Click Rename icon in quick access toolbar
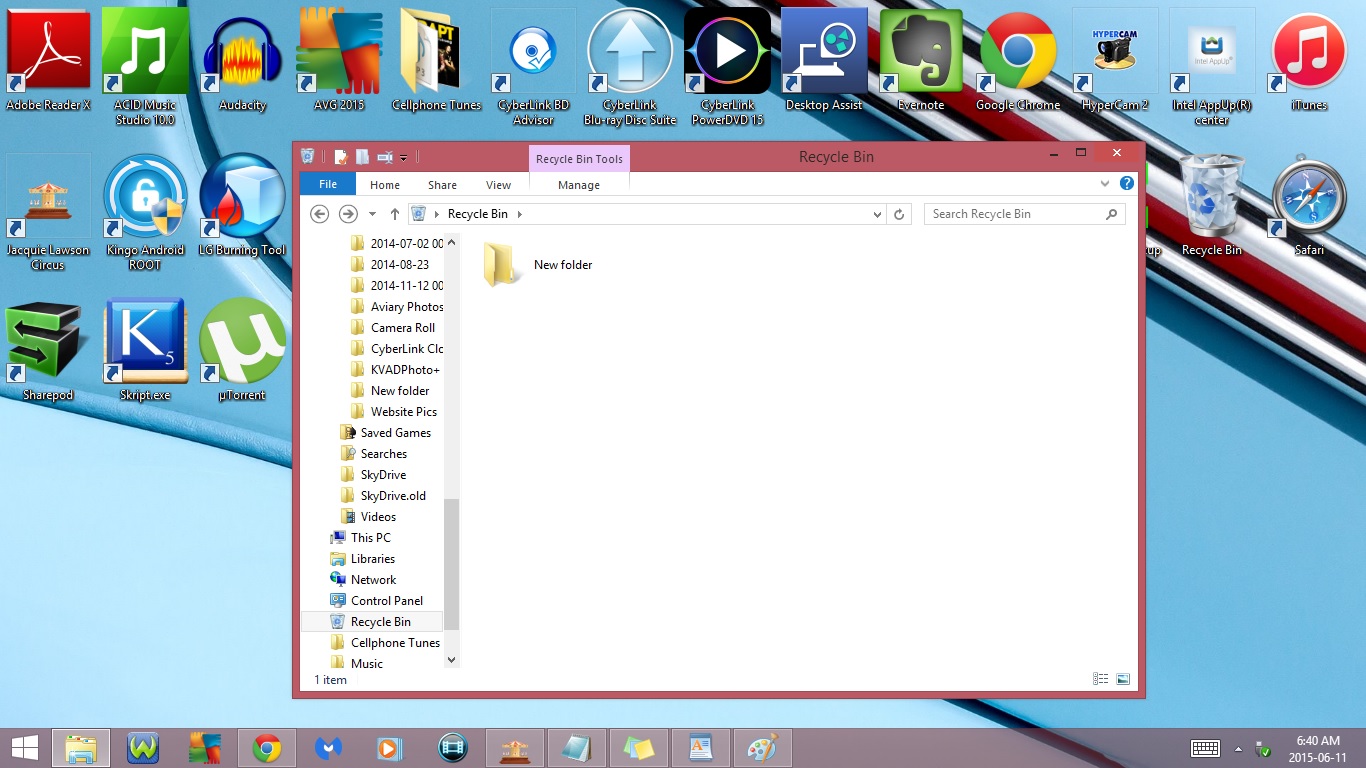Image resolution: width=1366 pixels, height=768 pixels. point(384,157)
